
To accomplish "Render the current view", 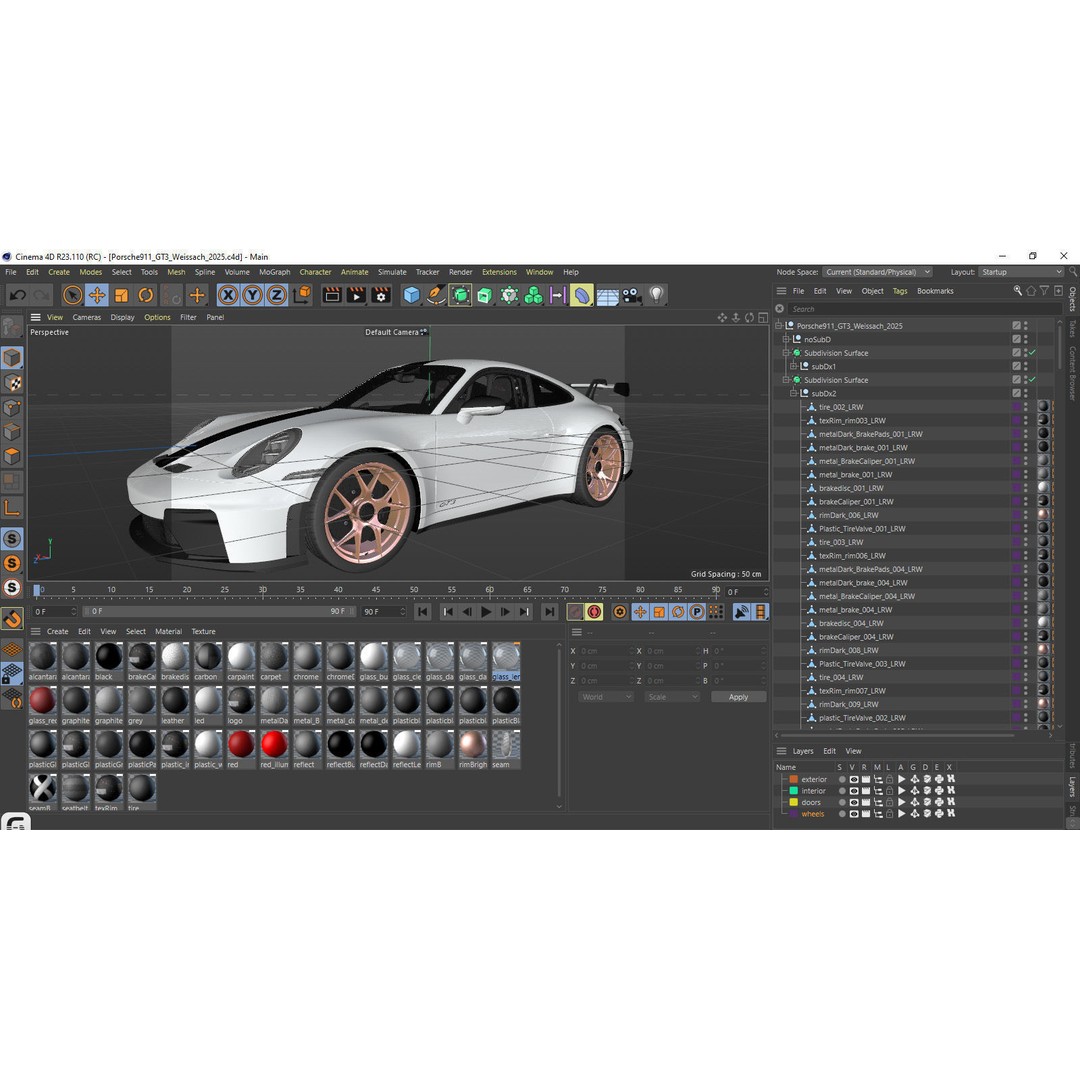I will coord(332,295).
